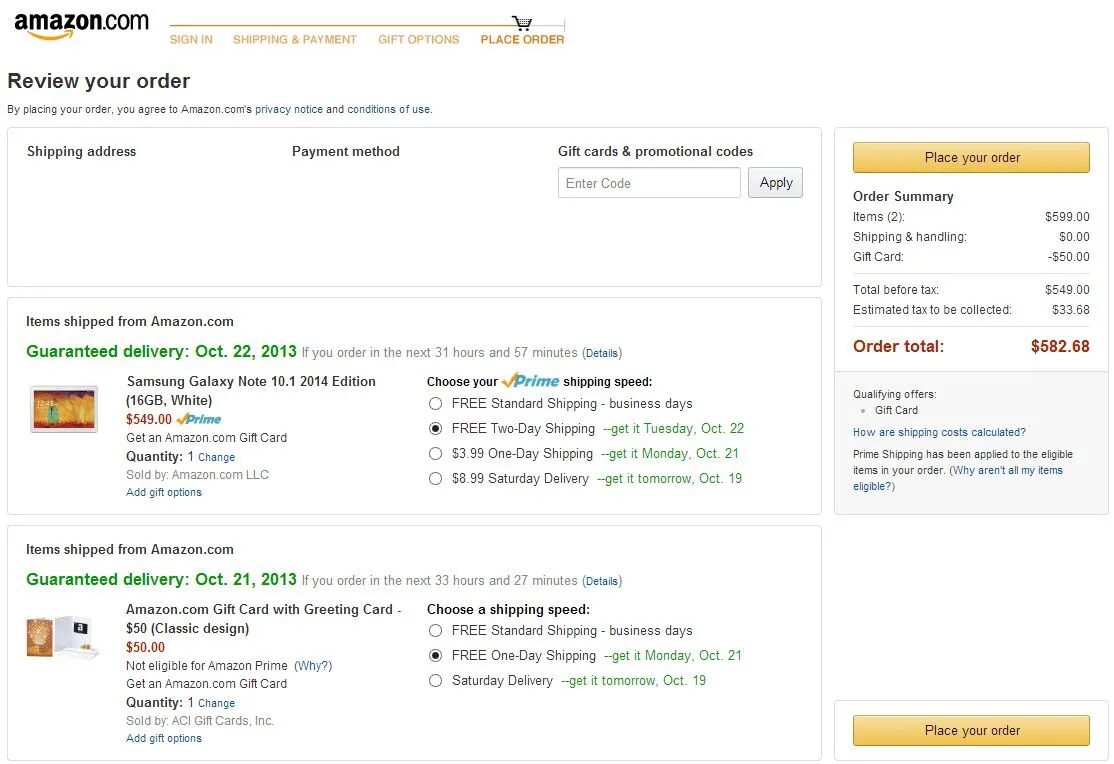
Task: Click the Samsung Galaxy Note tablet thumbnail
Action: pos(64,409)
